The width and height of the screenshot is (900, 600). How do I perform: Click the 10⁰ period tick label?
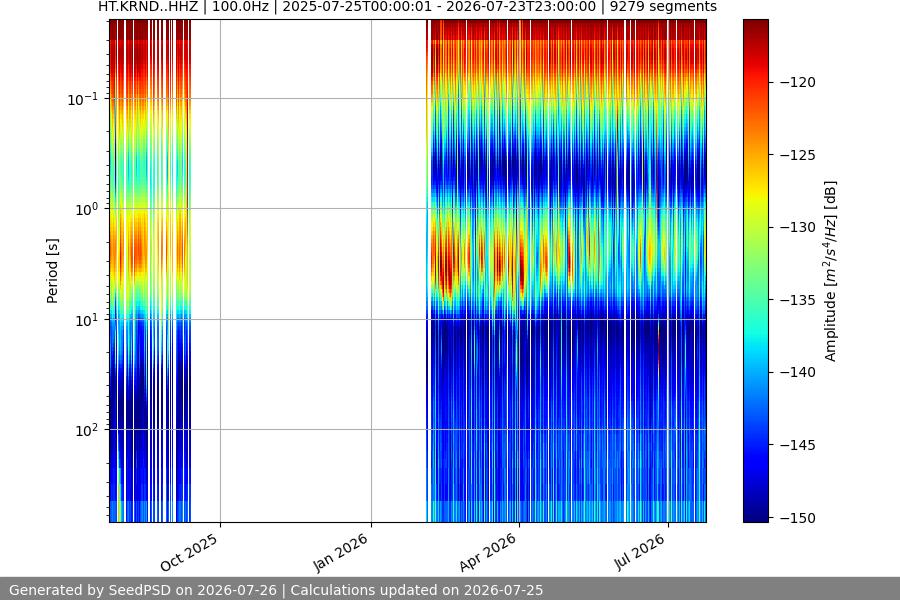[86, 209]
